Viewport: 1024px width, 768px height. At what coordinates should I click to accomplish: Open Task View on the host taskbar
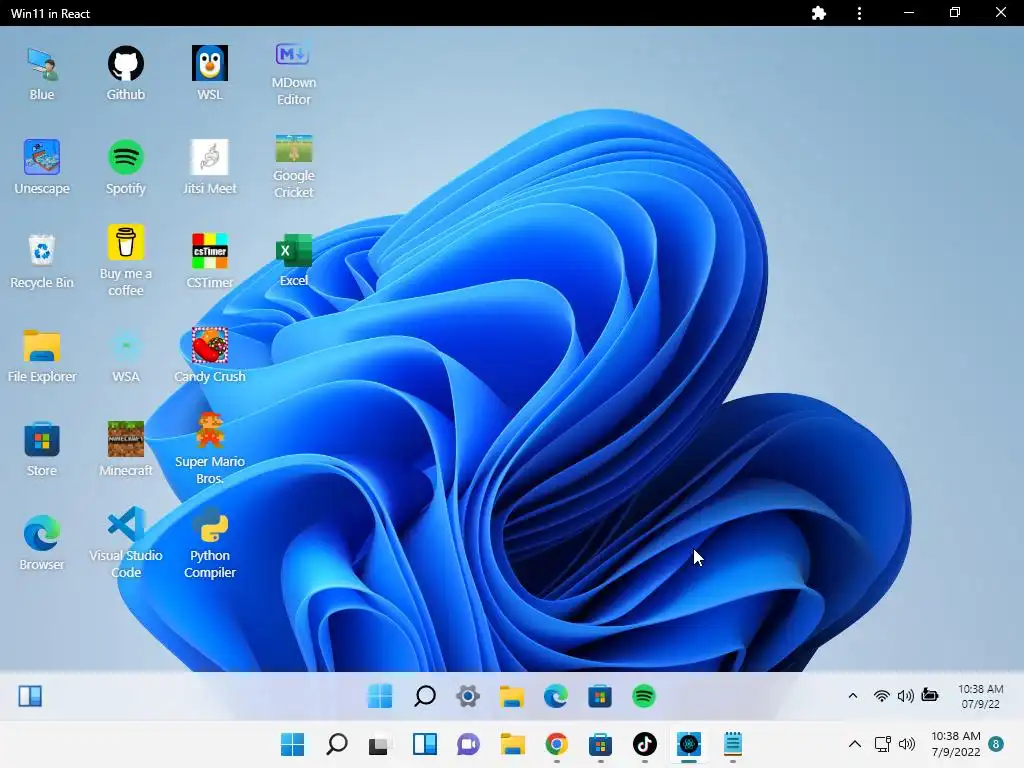tap(379, 745)
